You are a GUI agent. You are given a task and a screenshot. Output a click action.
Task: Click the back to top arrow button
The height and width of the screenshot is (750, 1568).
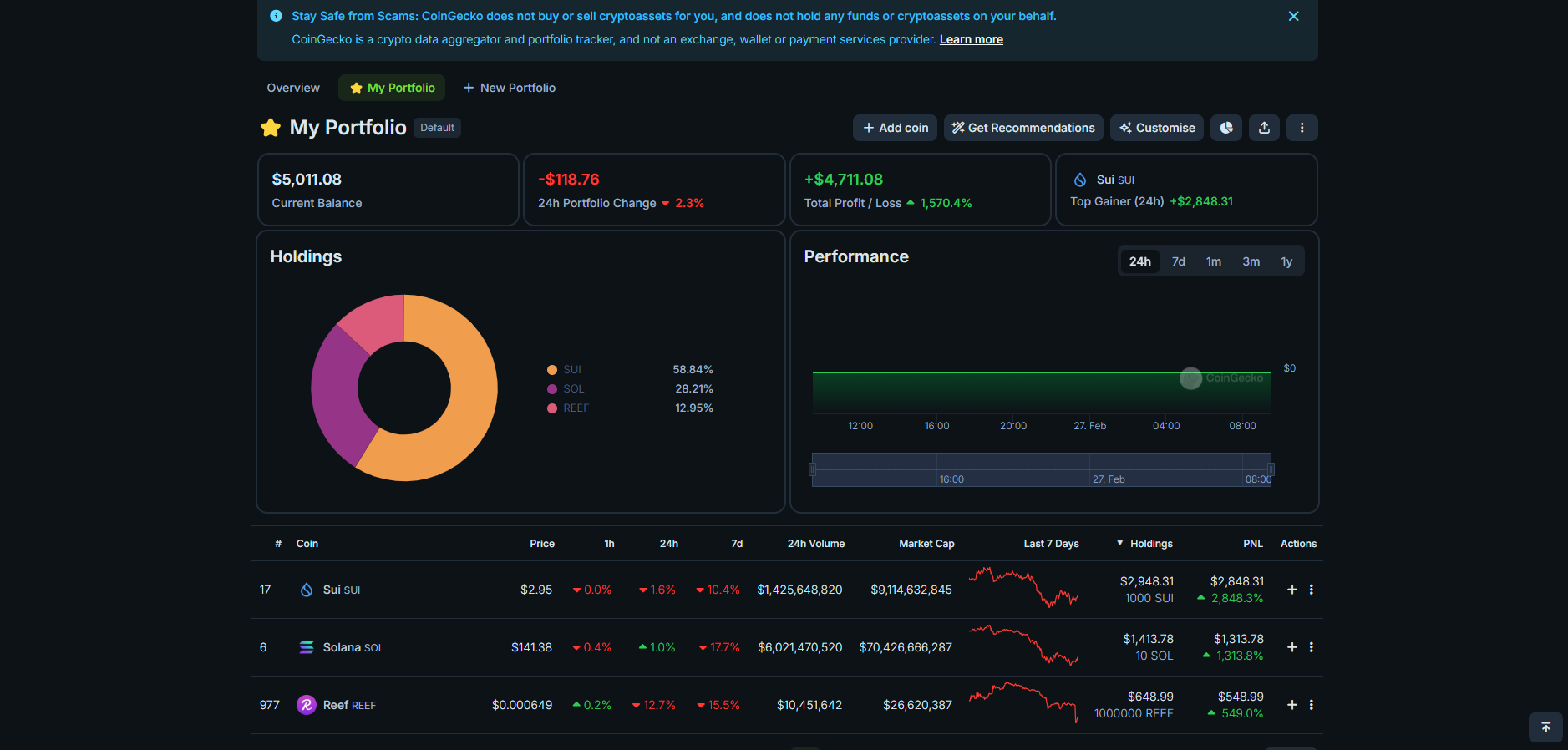coord(1545,727)
